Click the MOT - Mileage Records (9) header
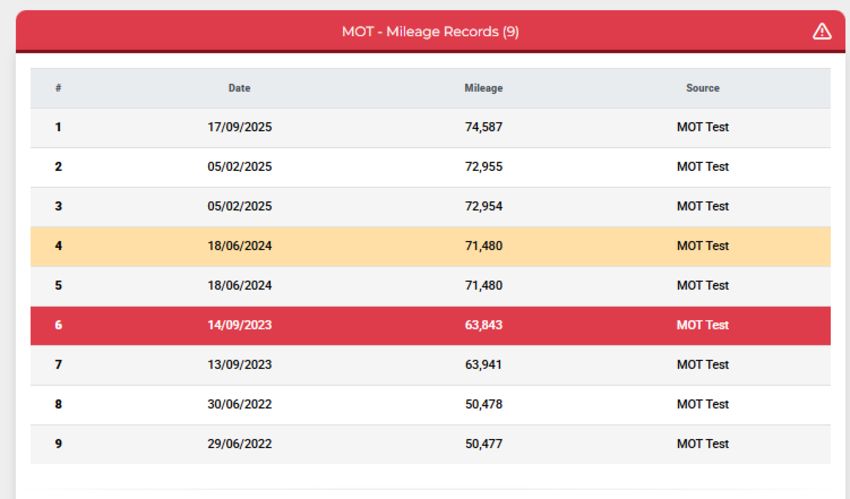This screenshot has height=499, width=850. 430,31
